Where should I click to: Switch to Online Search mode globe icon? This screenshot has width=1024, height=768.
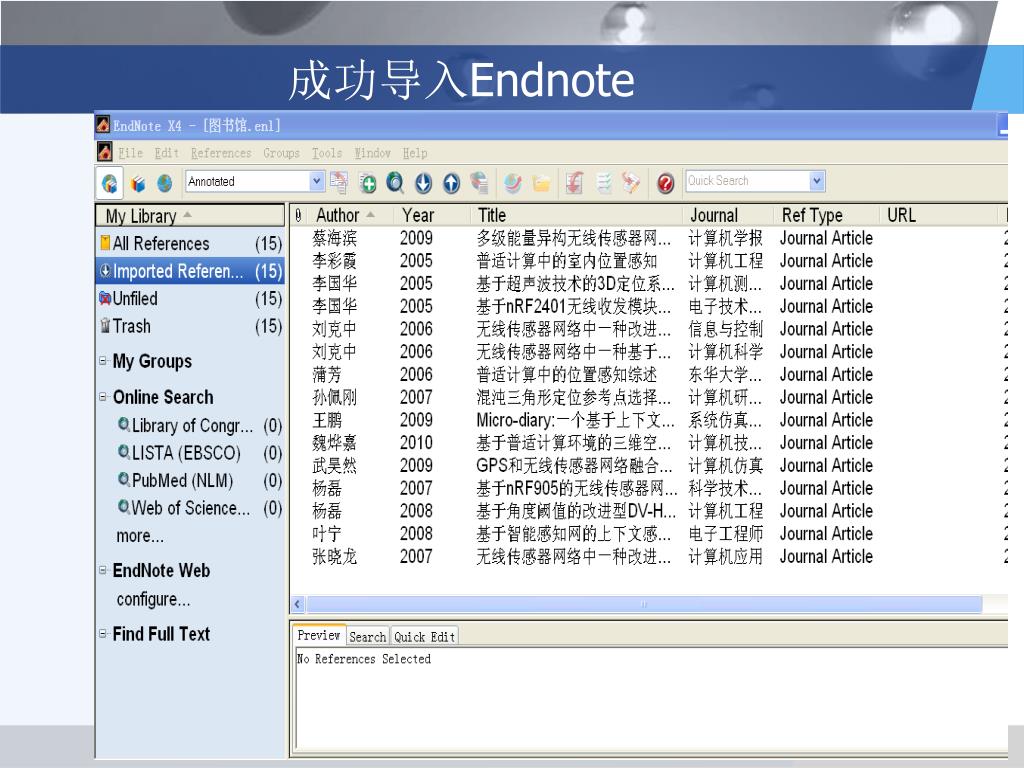point(164,184)
